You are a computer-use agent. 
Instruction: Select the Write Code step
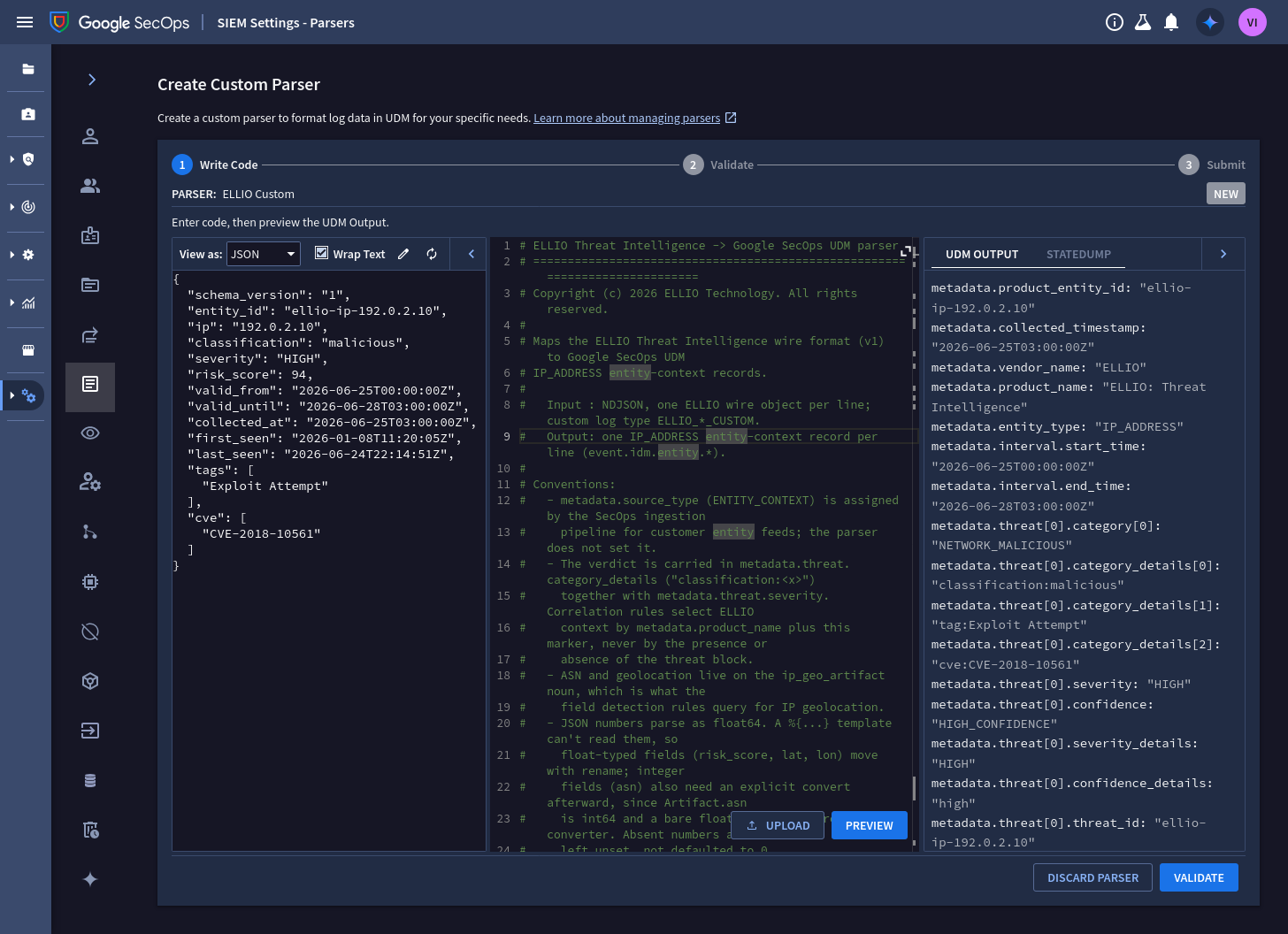pyautogui.click(x=215, y=165)
